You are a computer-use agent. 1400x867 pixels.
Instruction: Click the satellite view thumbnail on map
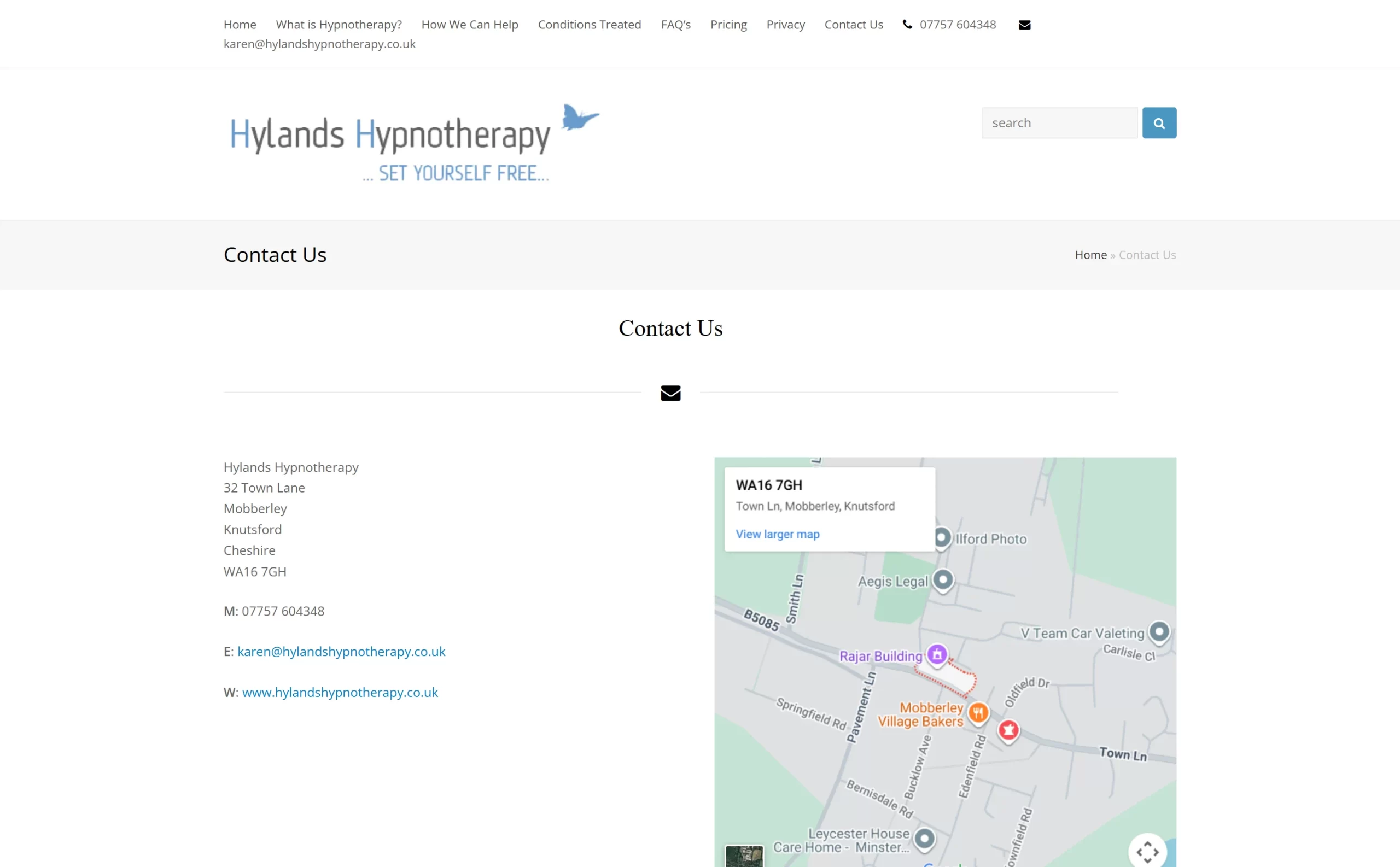[744, 856]
